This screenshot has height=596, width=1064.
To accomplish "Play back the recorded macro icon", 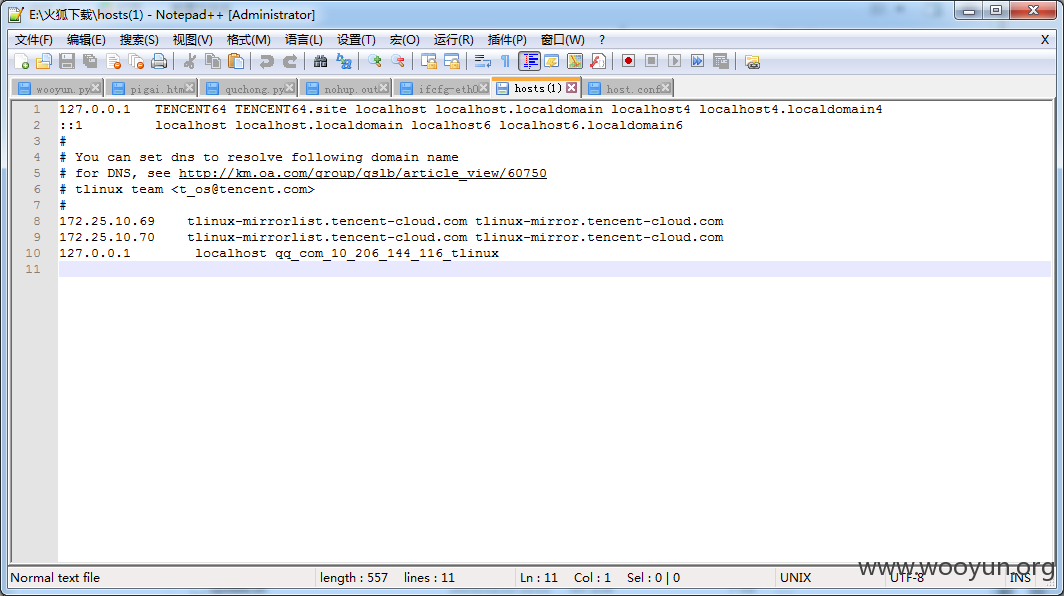I will [674, 62].
